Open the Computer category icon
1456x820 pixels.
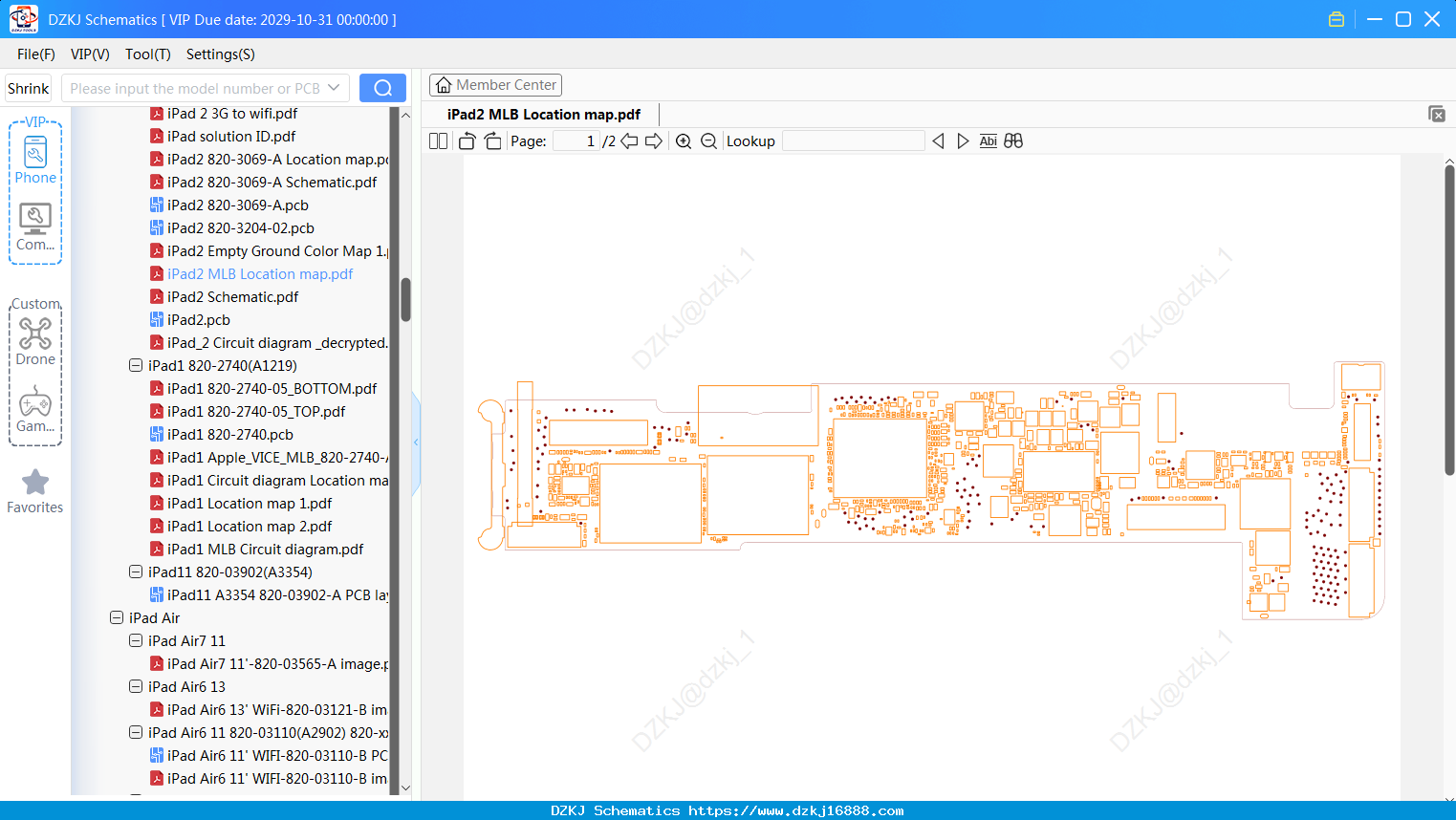pyautogui.click(x=35, y=227)
